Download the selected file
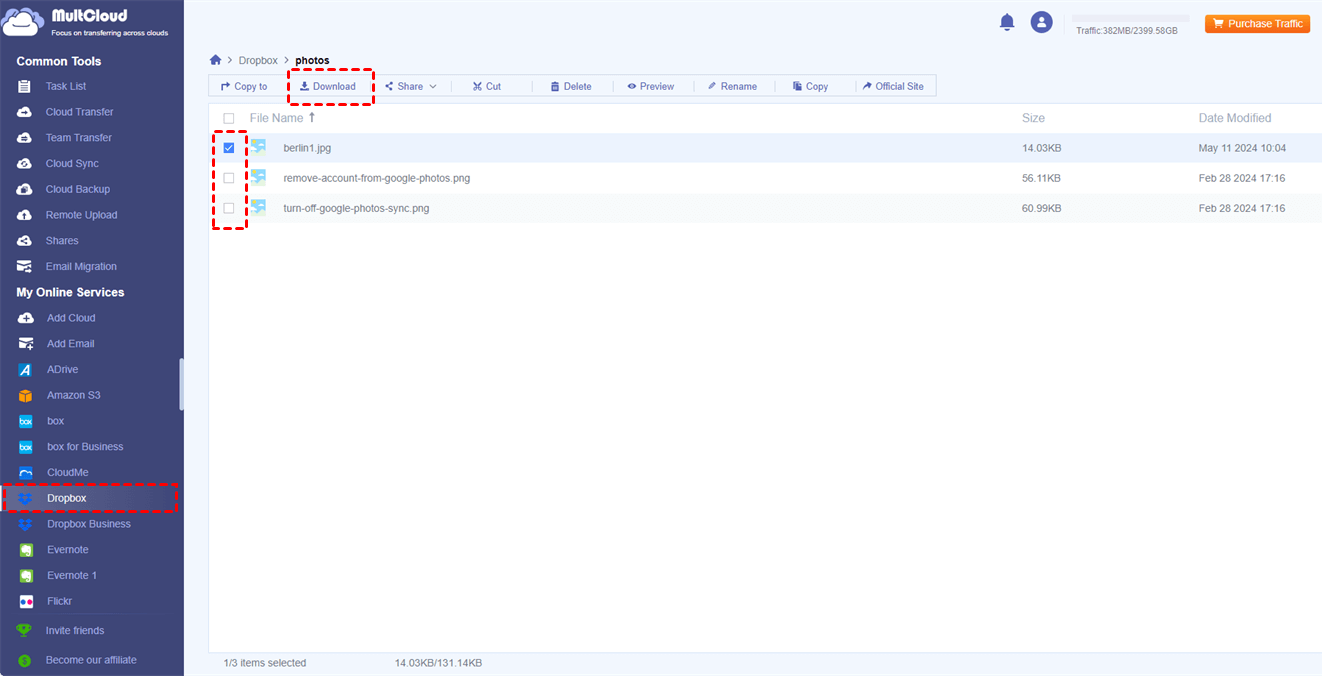 pos(328,86)
